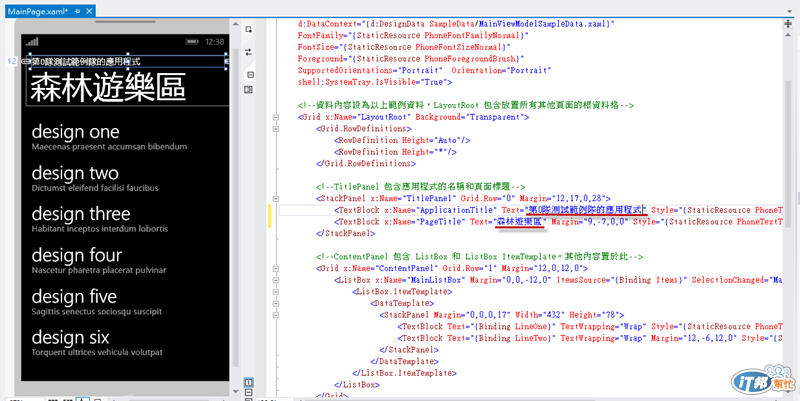Collapse the ListBox MainListBox node

(x=276, y=280)
